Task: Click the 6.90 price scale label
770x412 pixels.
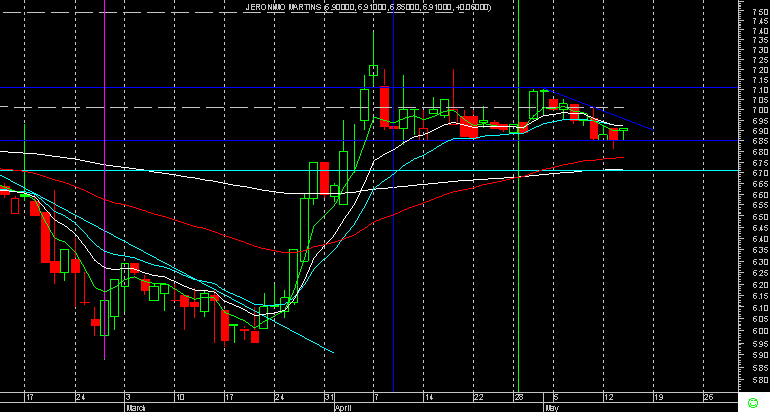Action: (x=760, y=131)
